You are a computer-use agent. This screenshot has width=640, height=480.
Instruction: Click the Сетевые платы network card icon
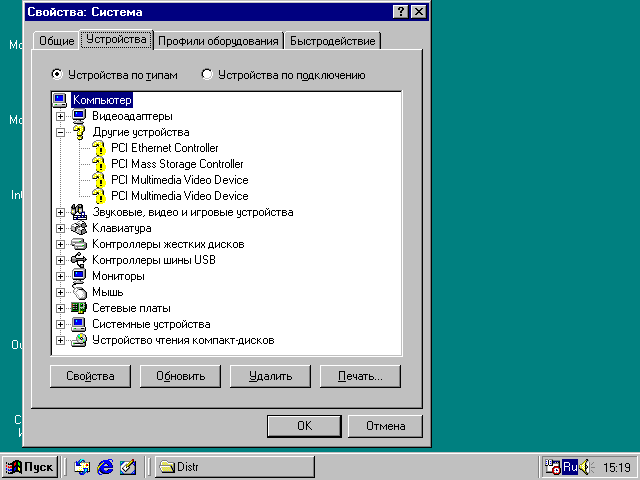pyautogui.click(x=79, y=308)
